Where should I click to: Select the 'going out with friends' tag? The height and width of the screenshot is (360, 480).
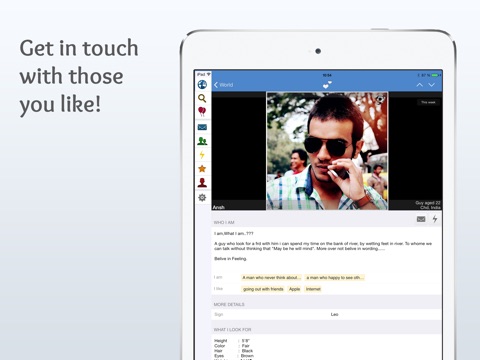[263, 289]
